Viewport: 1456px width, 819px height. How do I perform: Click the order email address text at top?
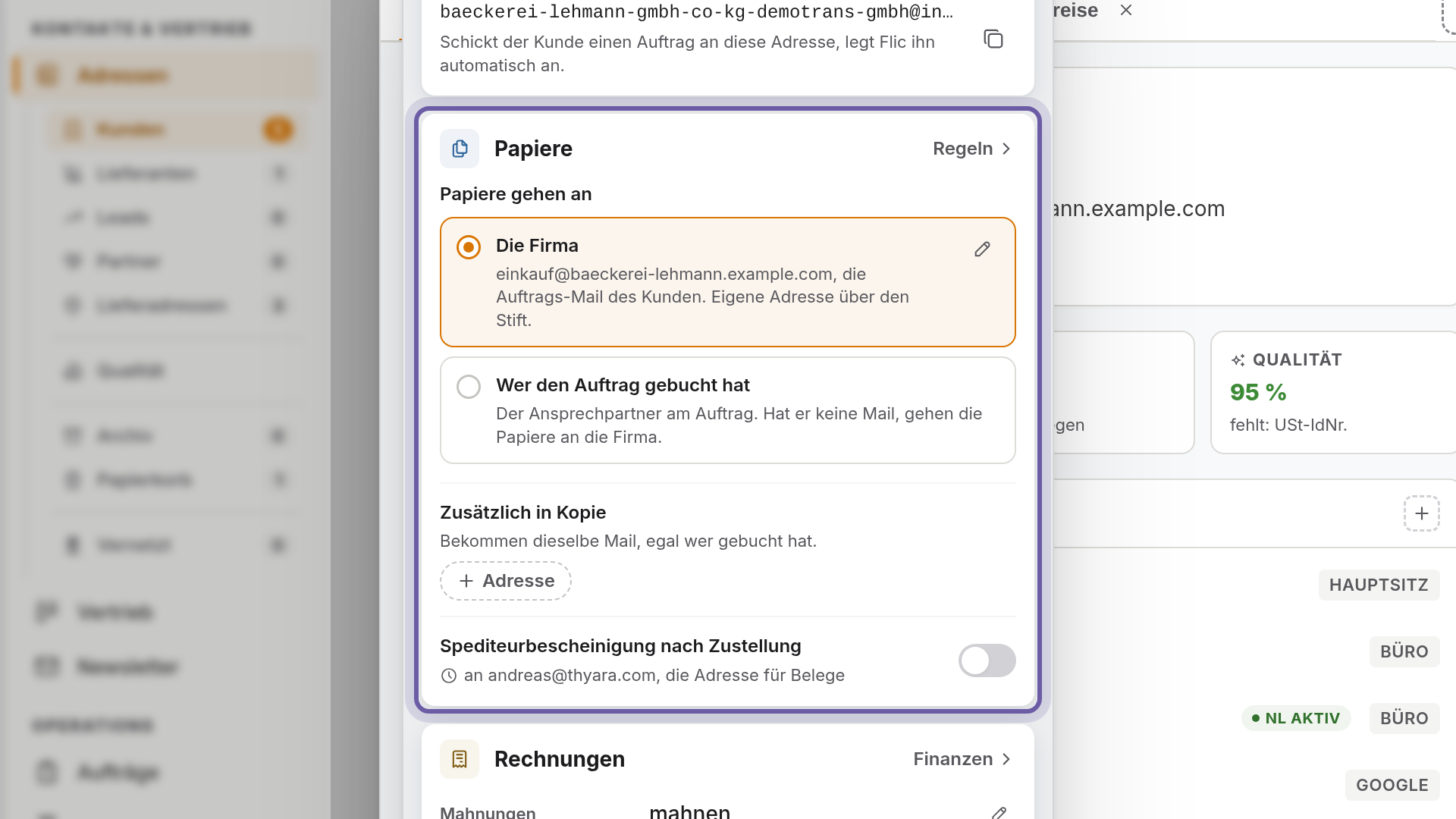coord(696,11)
